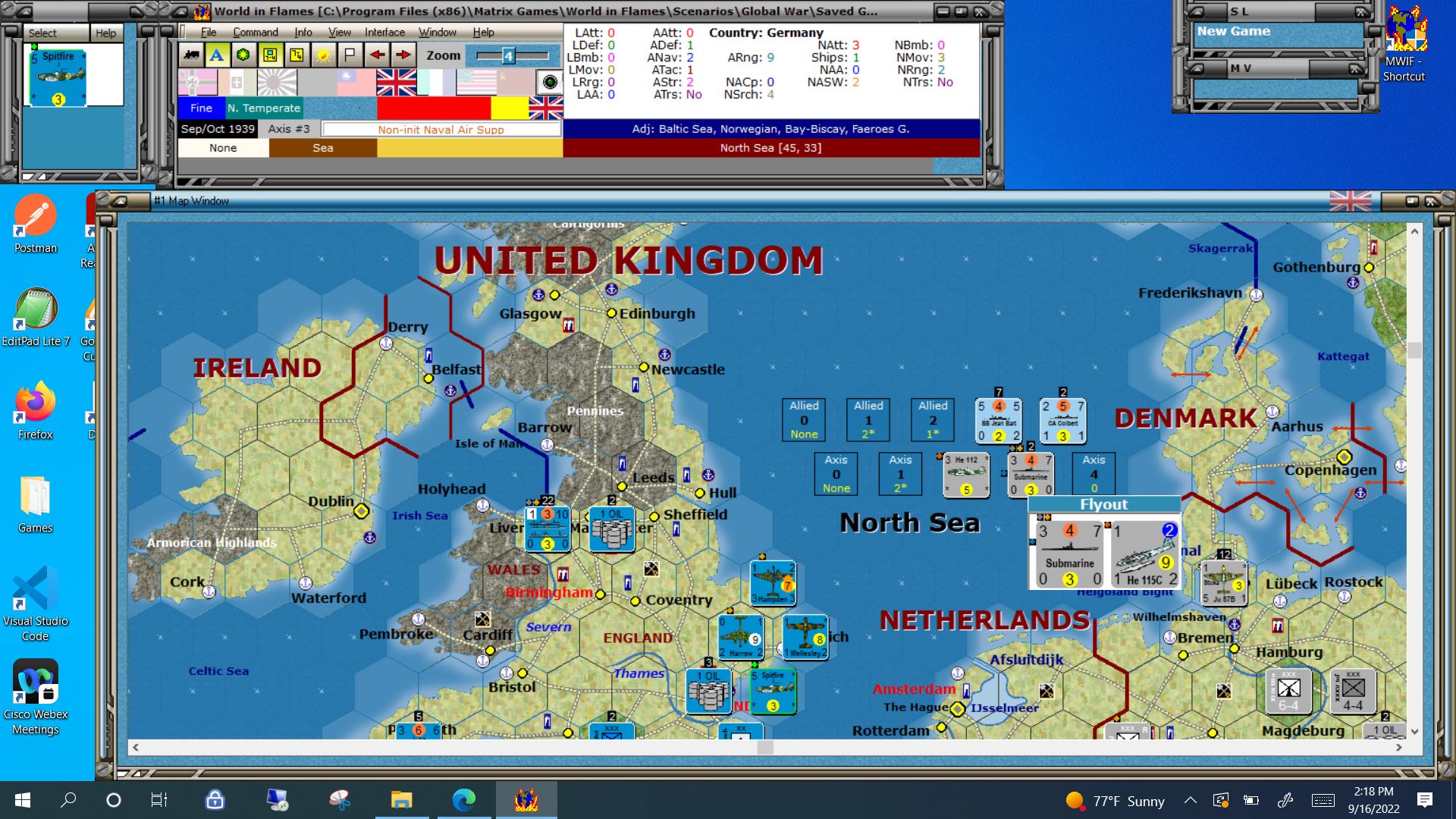Viewport: 1456px width, 819px height.
Task: Toggle the yellow unit counter display button
Action: click(x=270, y=55)
